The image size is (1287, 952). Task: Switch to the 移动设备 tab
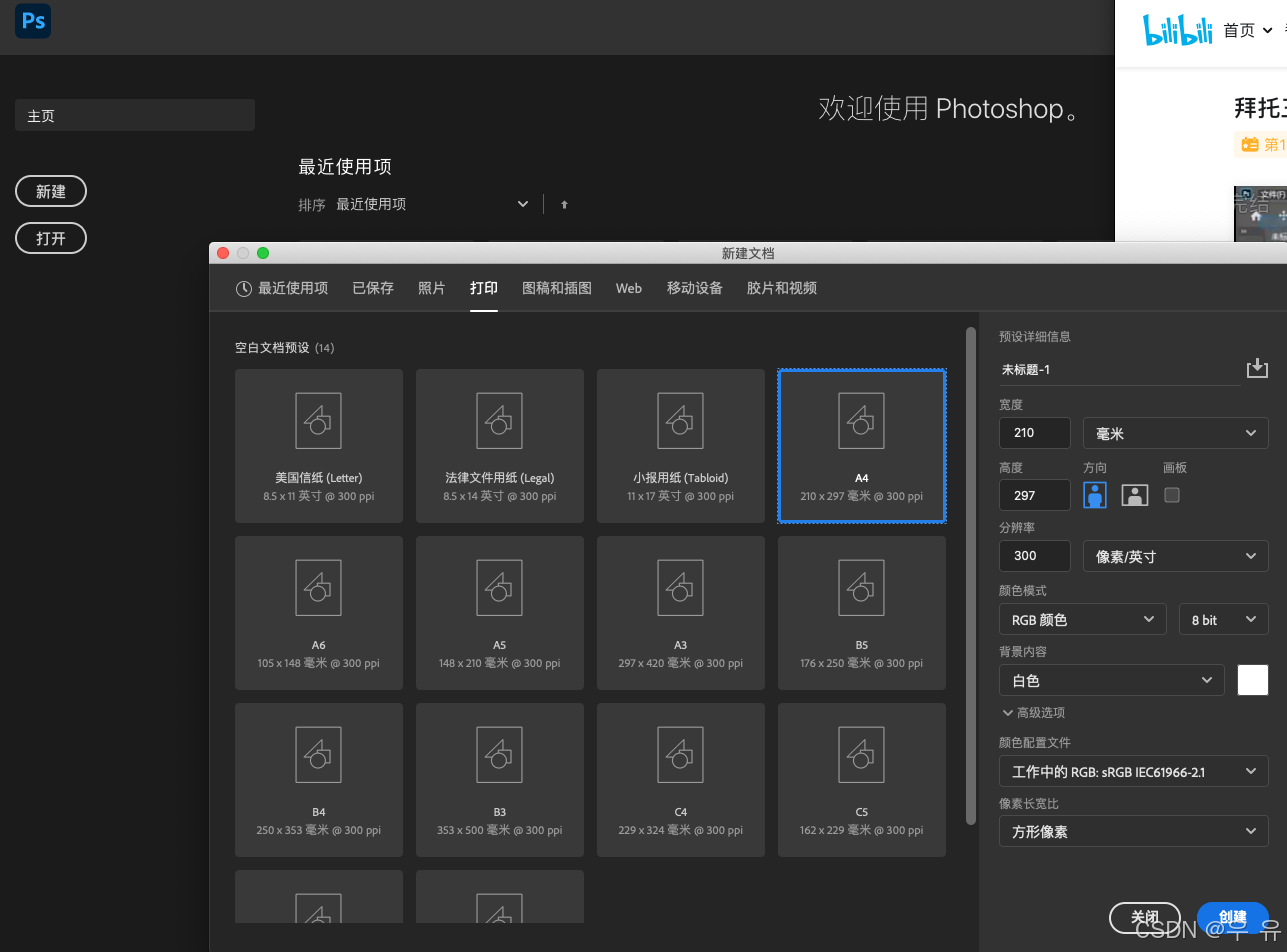(695, 288)
